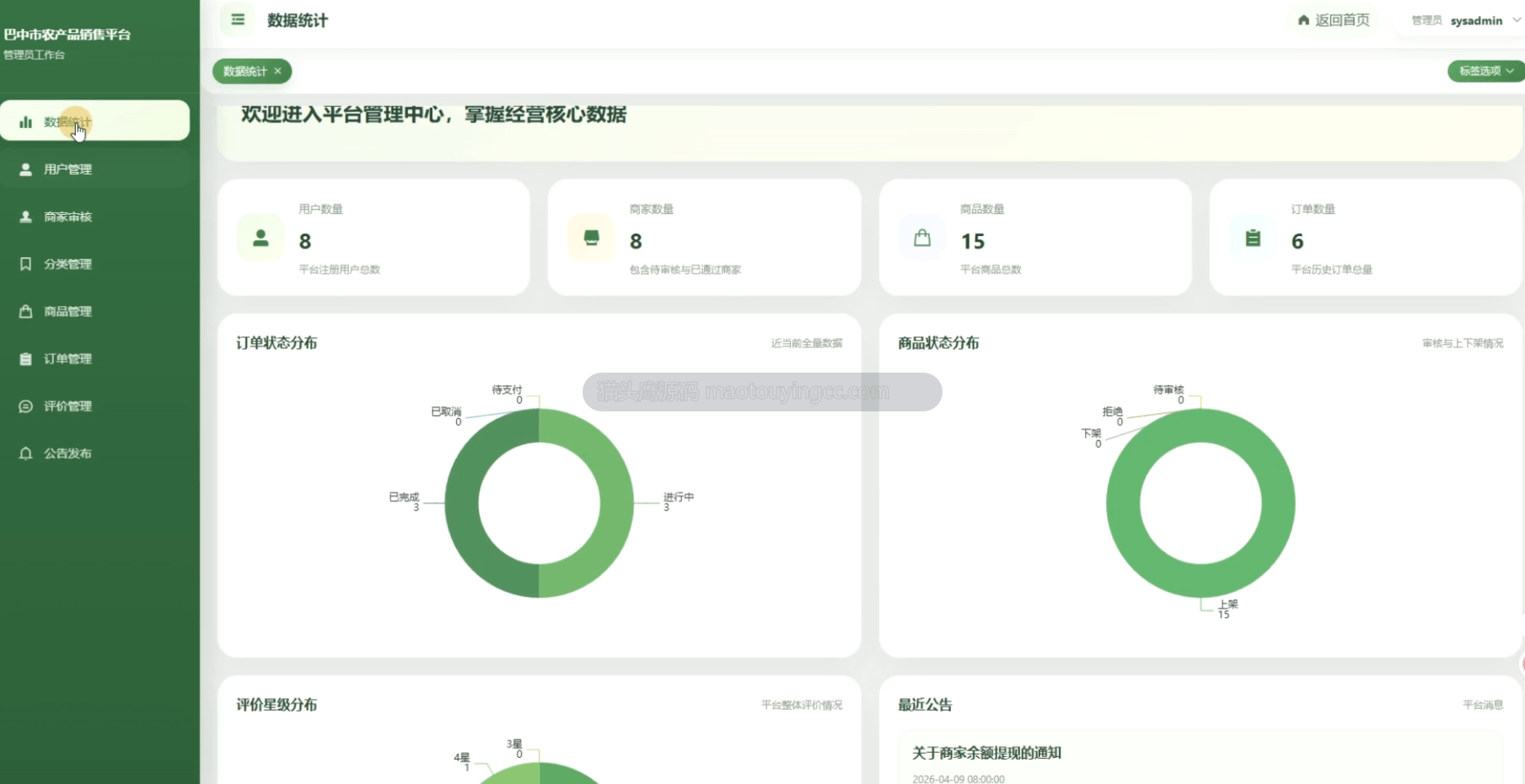Click the 订单状态分布 chart title

point(277,343)
